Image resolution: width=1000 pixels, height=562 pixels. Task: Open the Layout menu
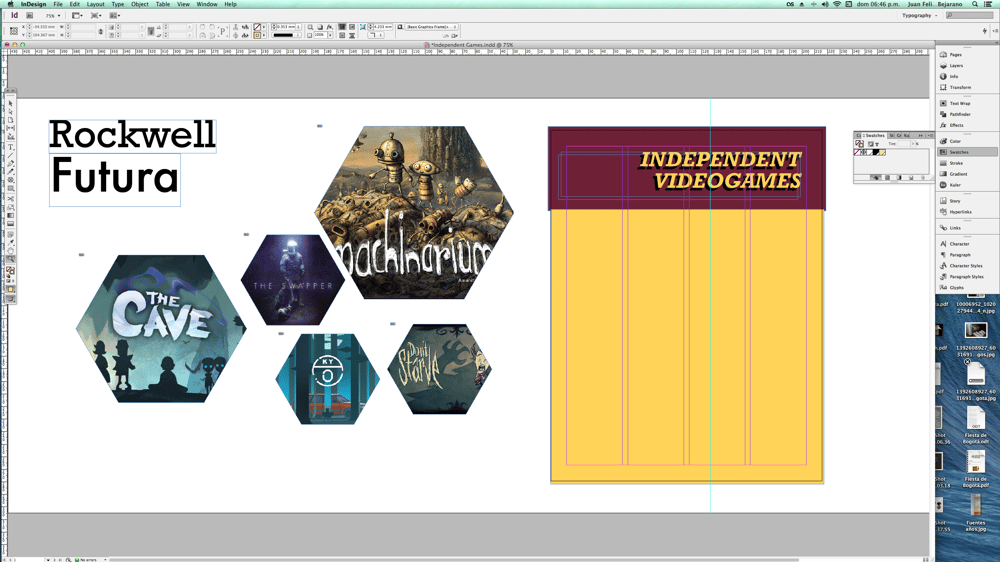tap(95, 4)
